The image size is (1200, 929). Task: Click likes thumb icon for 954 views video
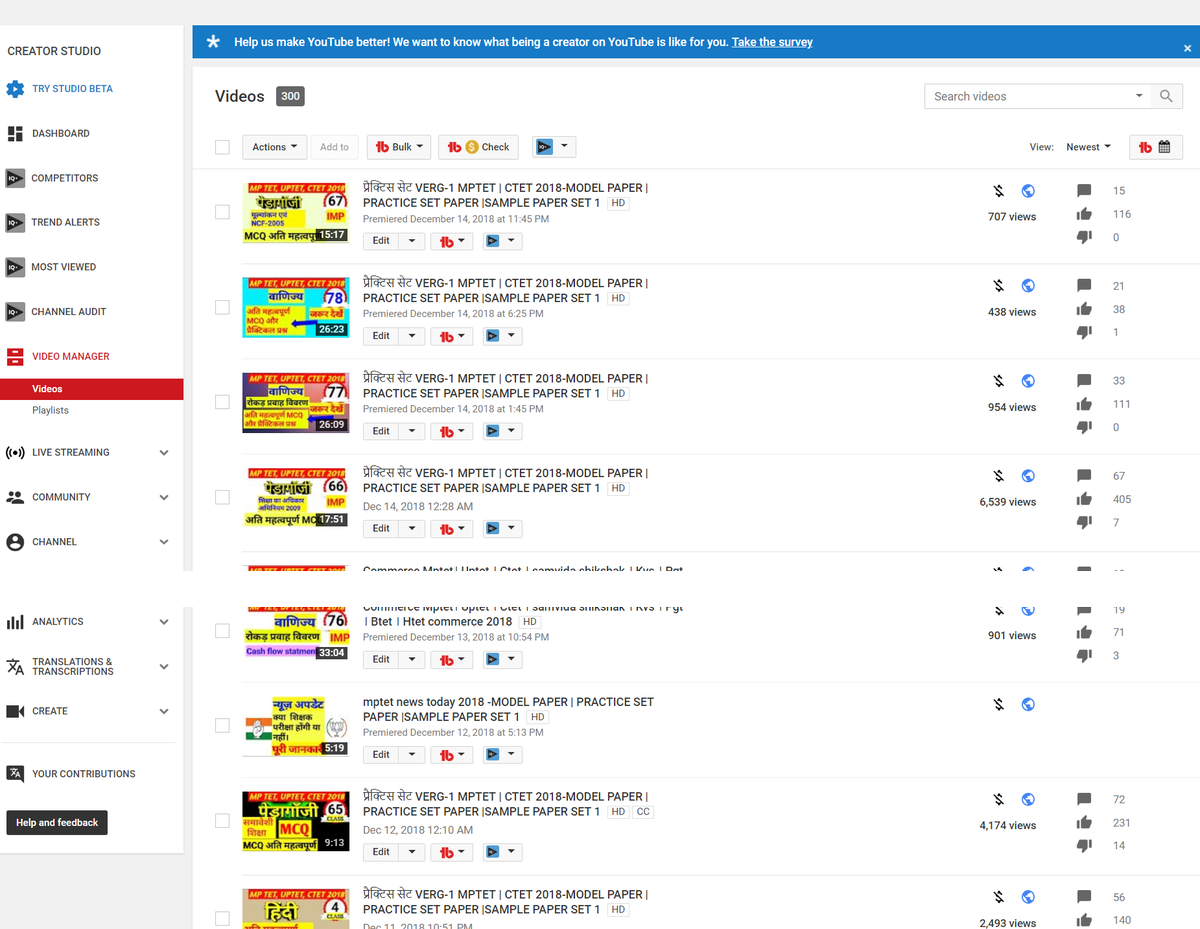pos(1084,404)
